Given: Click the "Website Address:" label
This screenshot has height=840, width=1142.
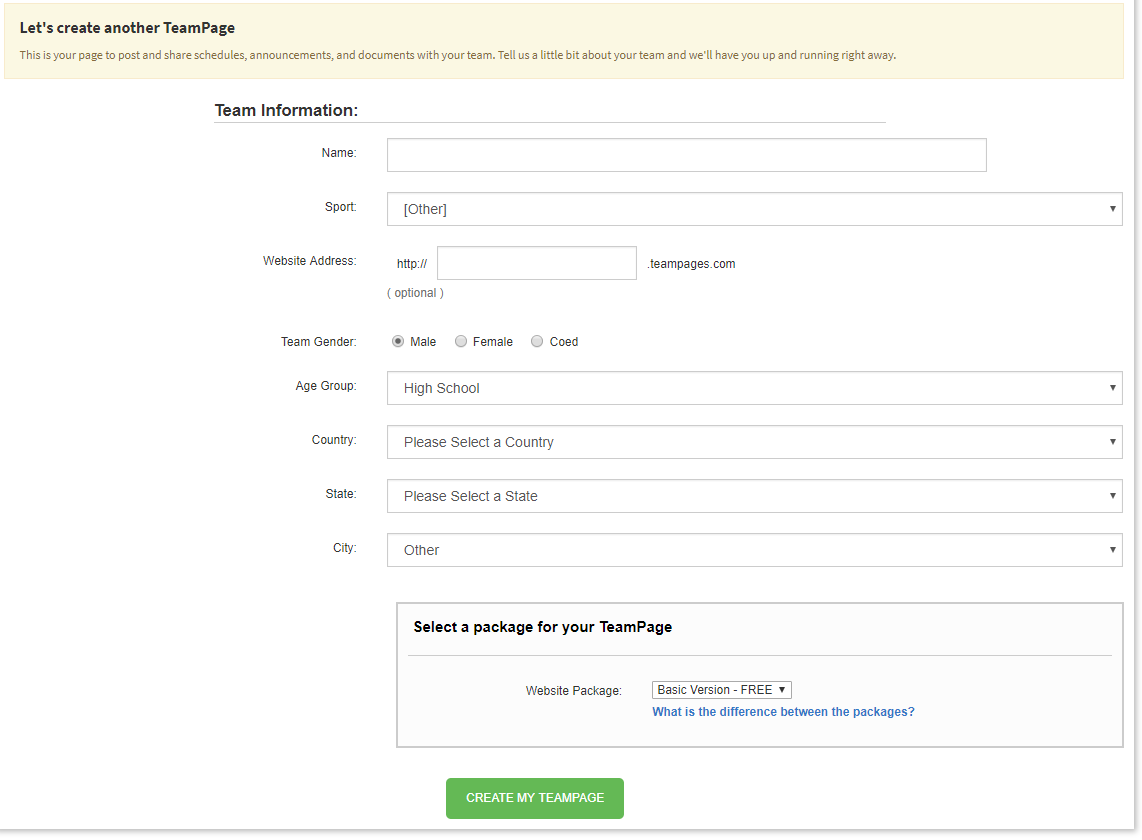Looking at the screenshot, I should click(x=309, y=261).
